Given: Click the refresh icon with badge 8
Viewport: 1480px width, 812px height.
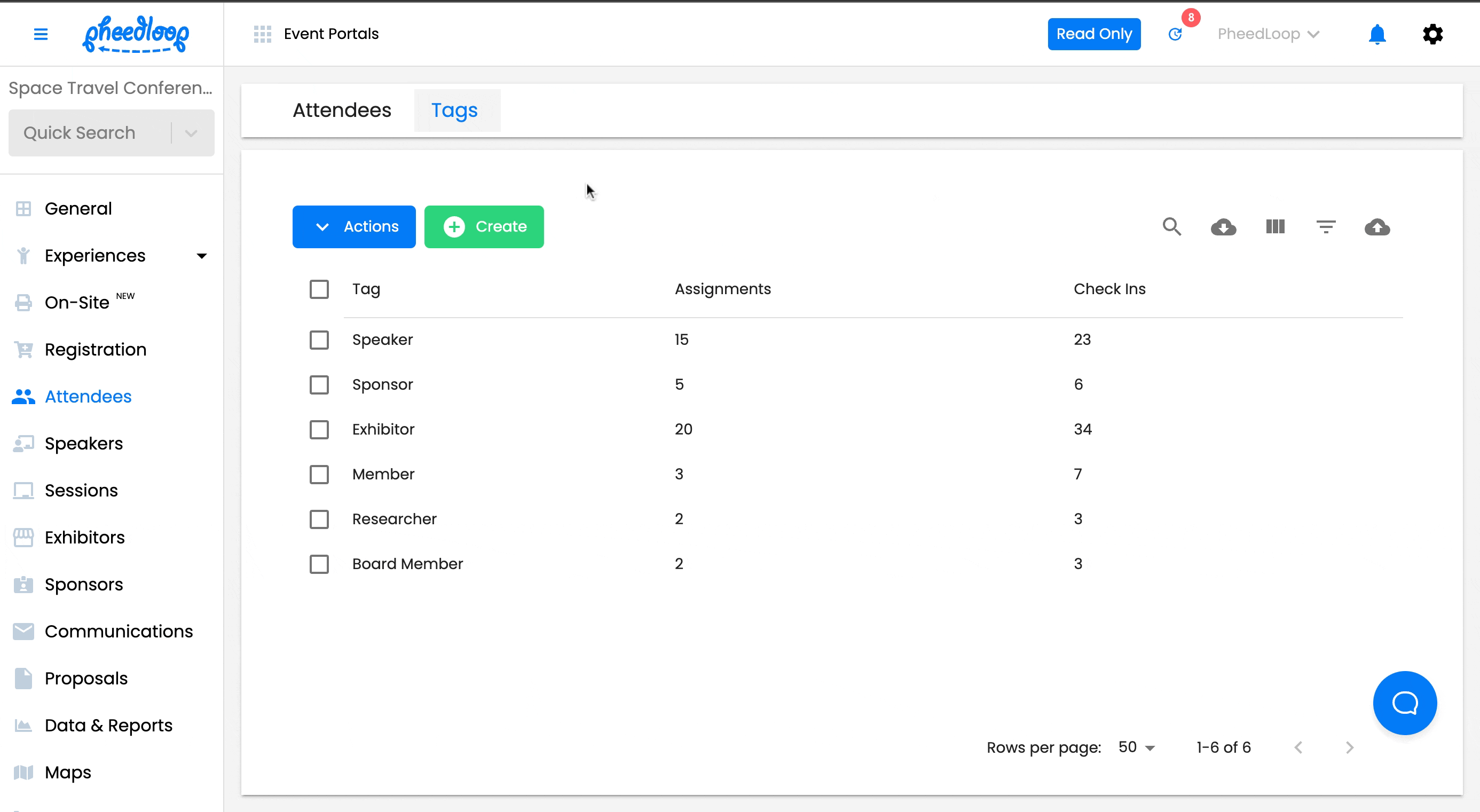Looking at the screenshot, I should [x=1176, y=34].
